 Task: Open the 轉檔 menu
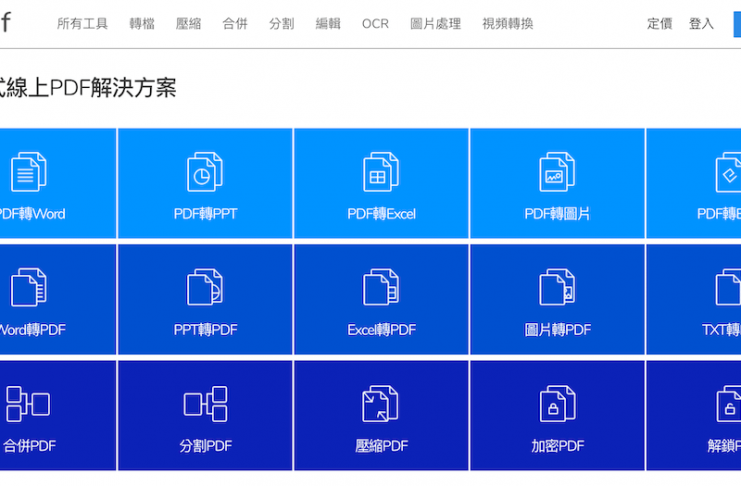(142, 24)
